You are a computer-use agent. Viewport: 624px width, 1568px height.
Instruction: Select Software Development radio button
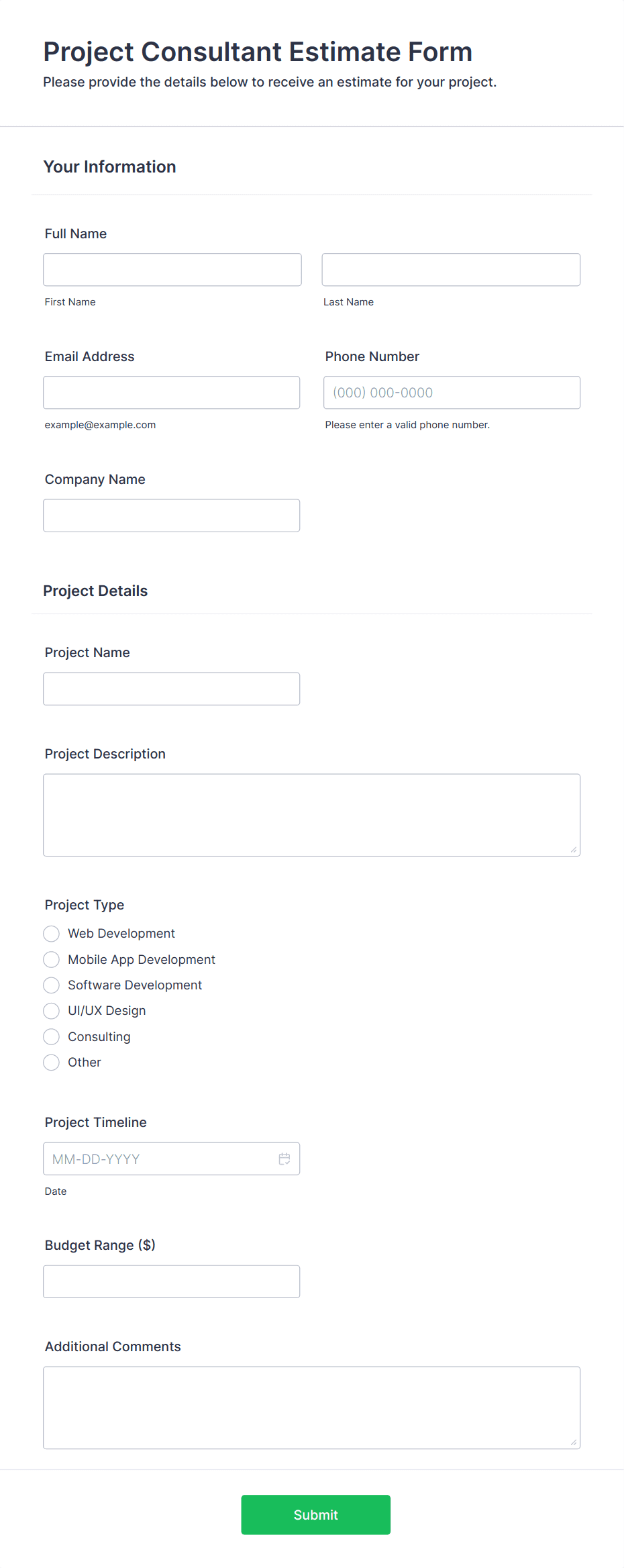point(51,985)
